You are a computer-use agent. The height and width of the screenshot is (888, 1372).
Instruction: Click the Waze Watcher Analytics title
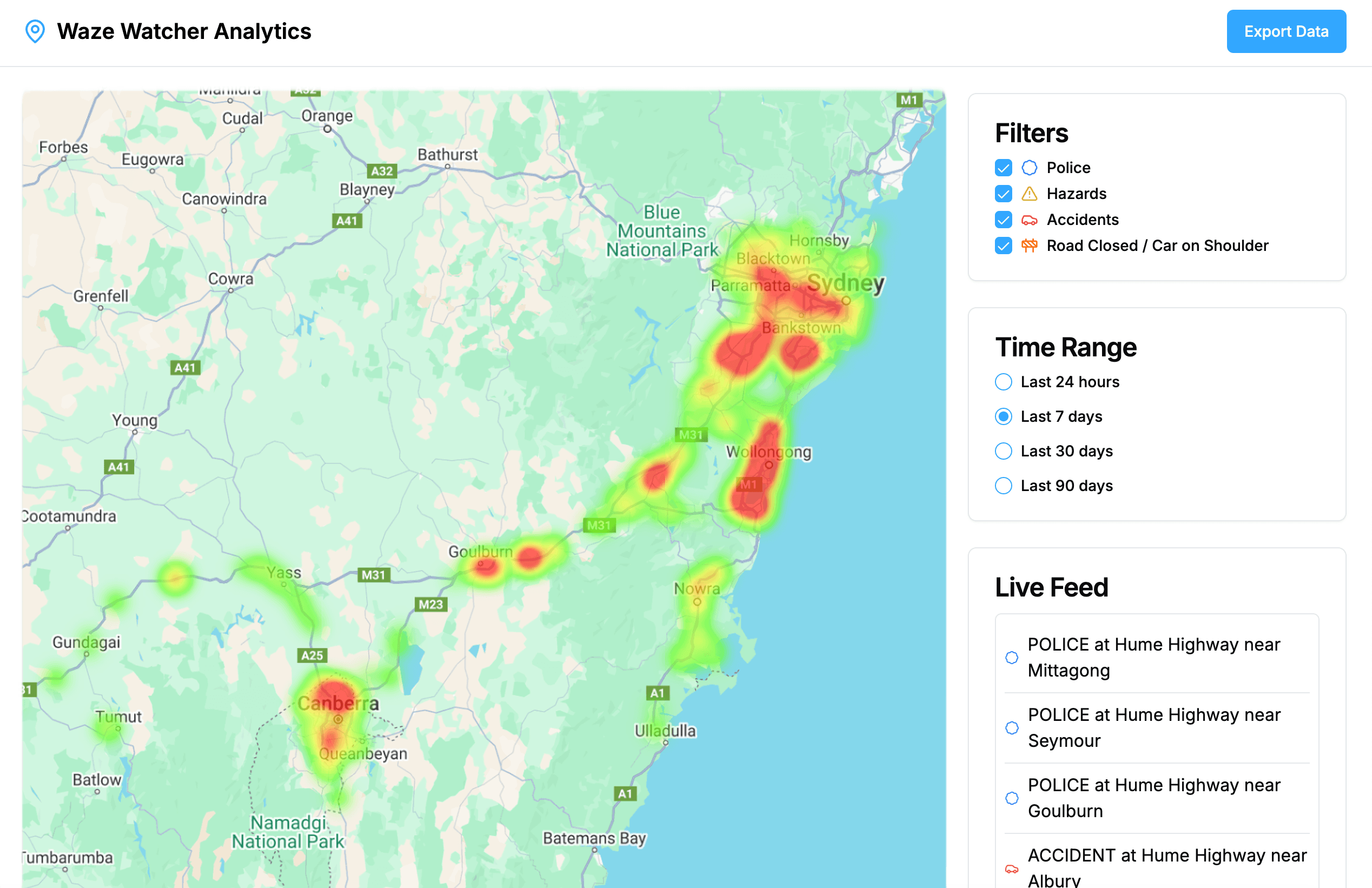click(x=184, y=32)
